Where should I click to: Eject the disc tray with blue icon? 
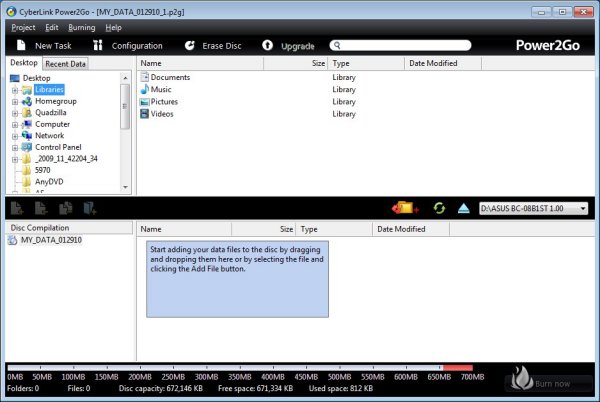point(464,208)
